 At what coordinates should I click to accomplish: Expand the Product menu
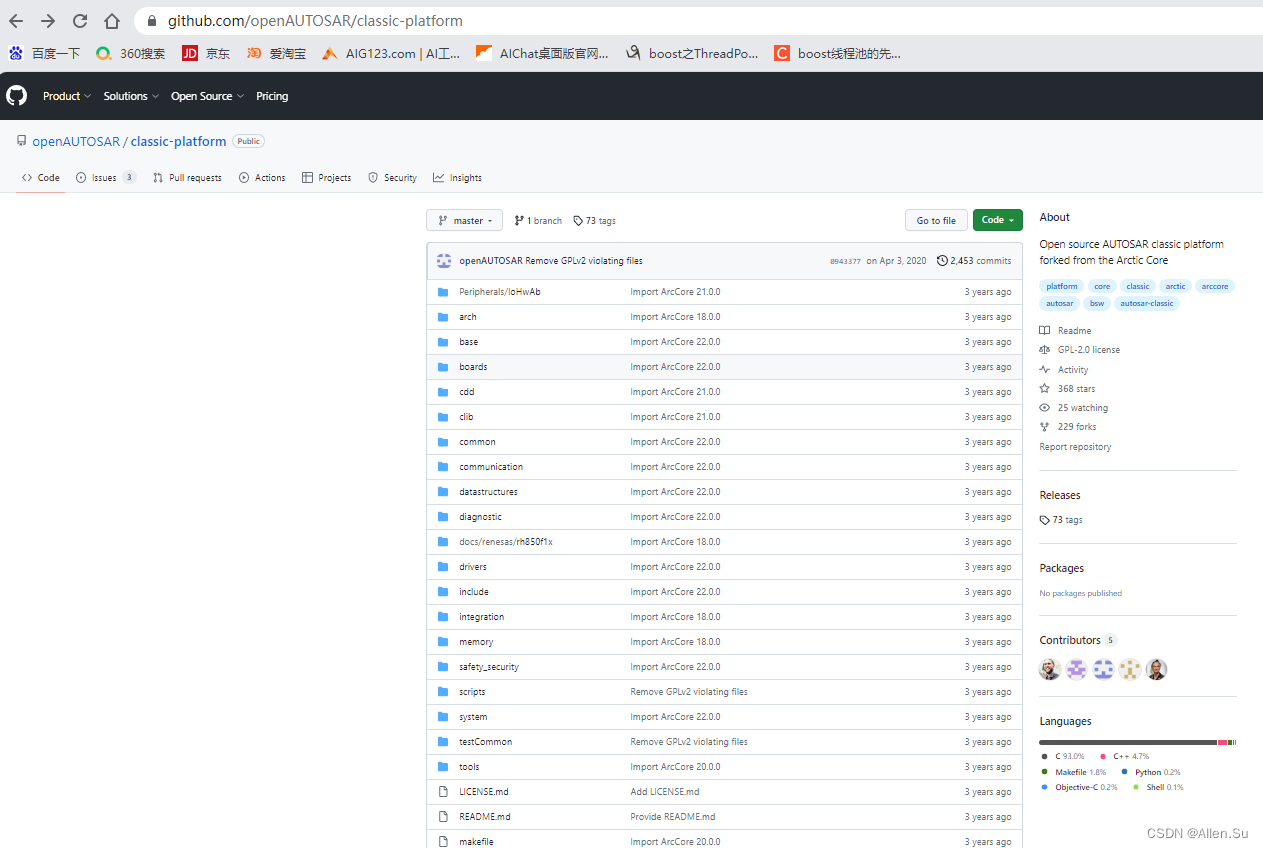tap(67, 96)
